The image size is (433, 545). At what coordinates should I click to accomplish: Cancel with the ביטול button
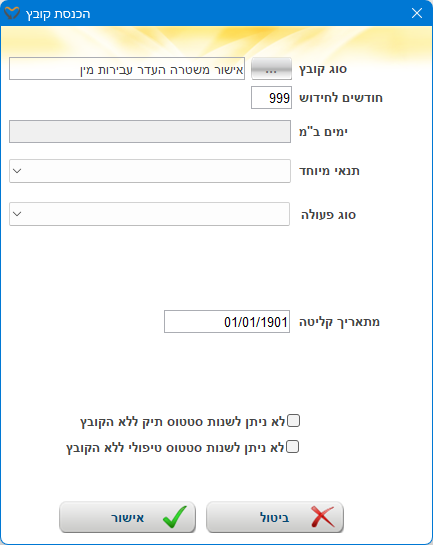[x=275, y=517]
